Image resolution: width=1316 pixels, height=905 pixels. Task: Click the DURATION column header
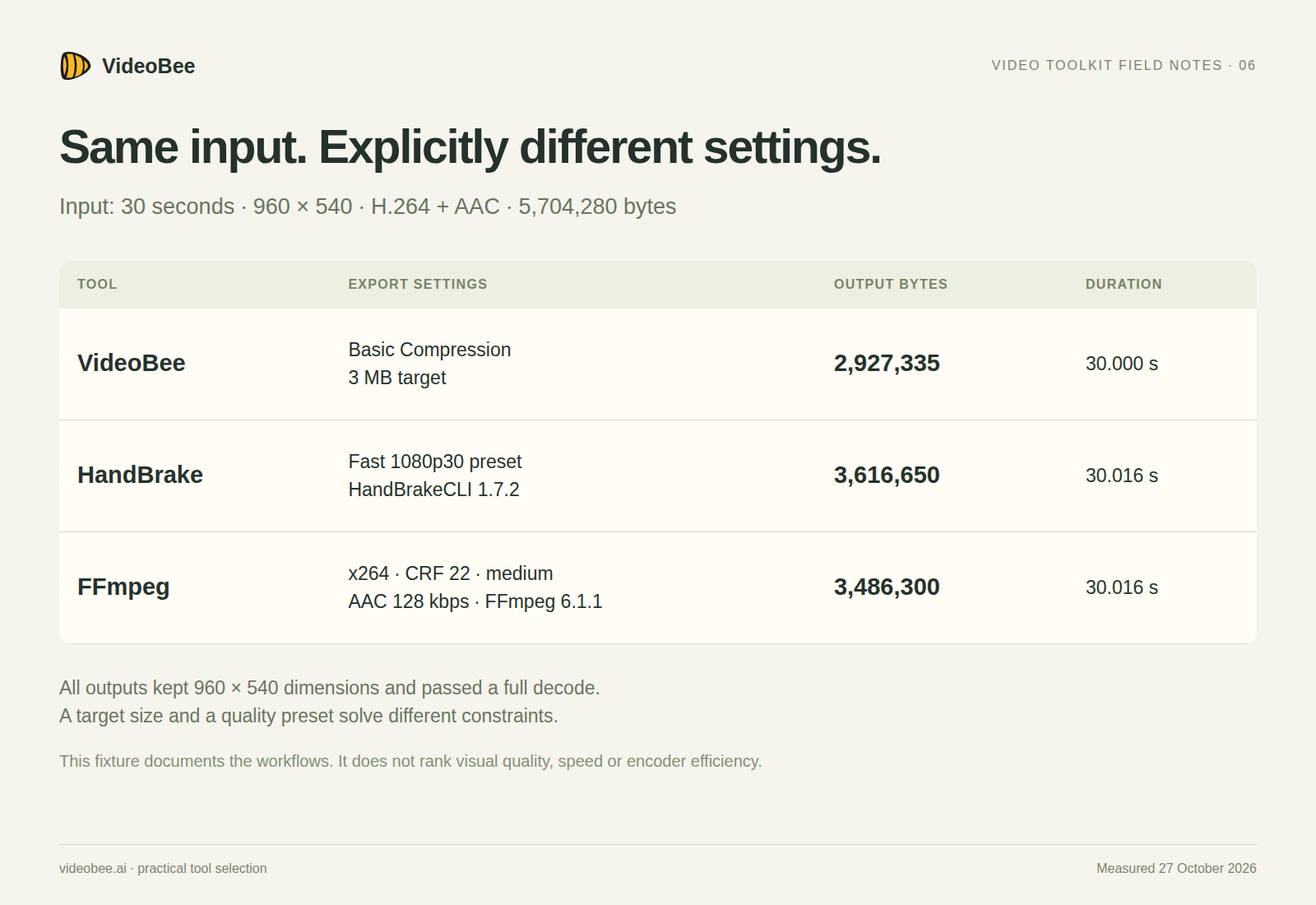coord(1124,284)
